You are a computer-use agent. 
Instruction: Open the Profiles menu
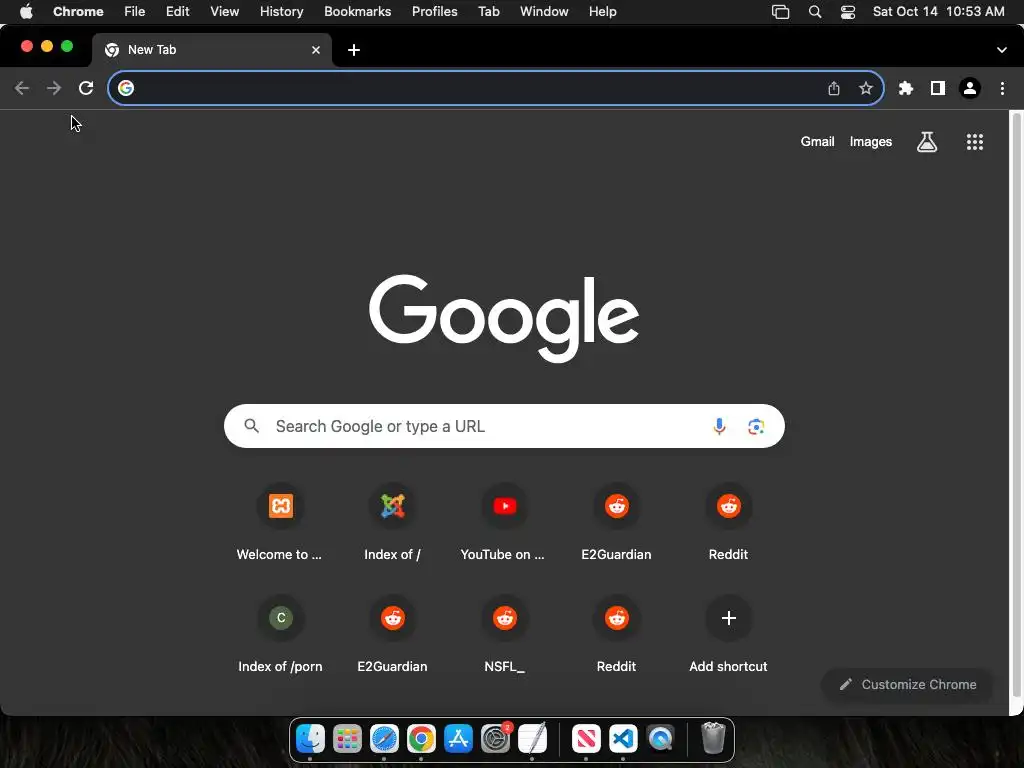tap(434, 12)
